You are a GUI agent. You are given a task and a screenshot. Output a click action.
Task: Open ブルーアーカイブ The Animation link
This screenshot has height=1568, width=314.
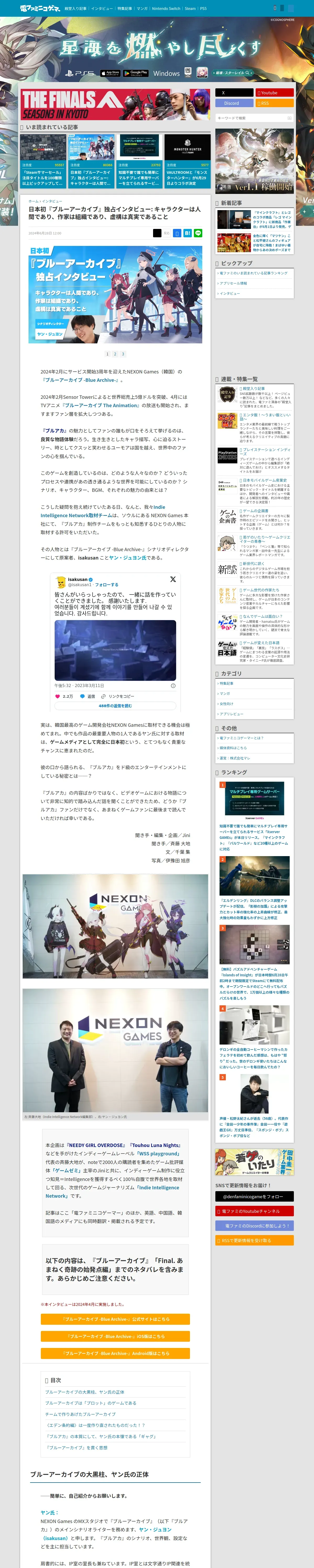coord(101,405)
